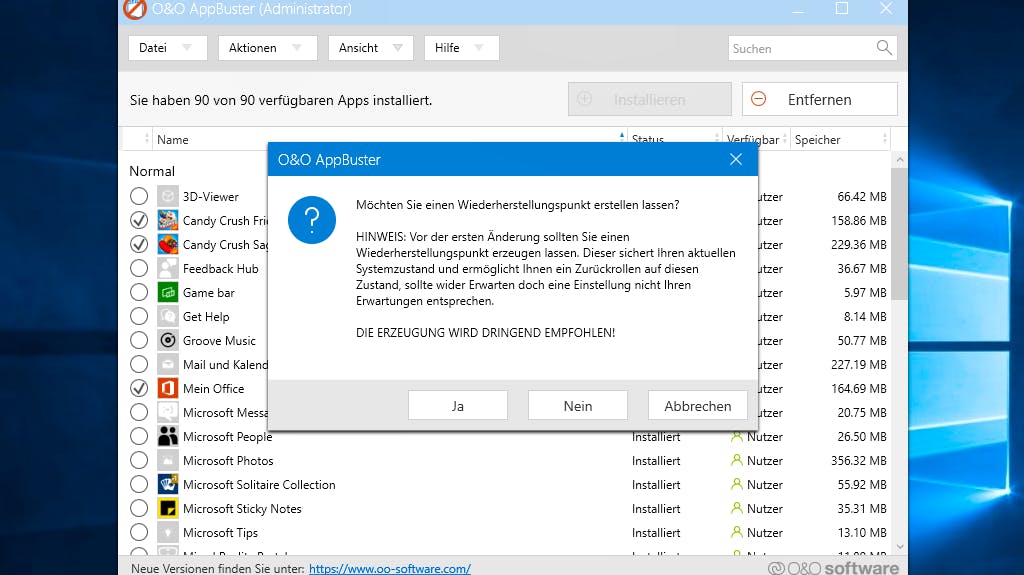1024x575 pixels.
Task: Click the 356.32 MB size value
Action: [x=859, y=461]
